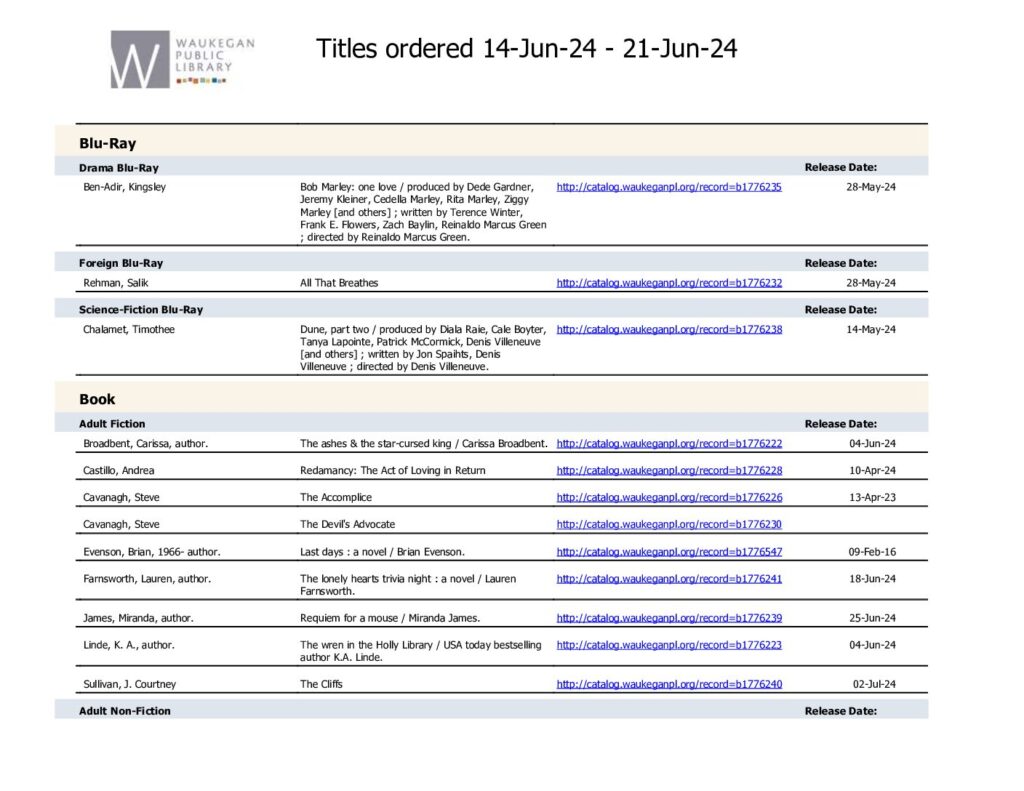
Task: Click release date 28-May-24 in Bob Marley row
Action: 871,187
